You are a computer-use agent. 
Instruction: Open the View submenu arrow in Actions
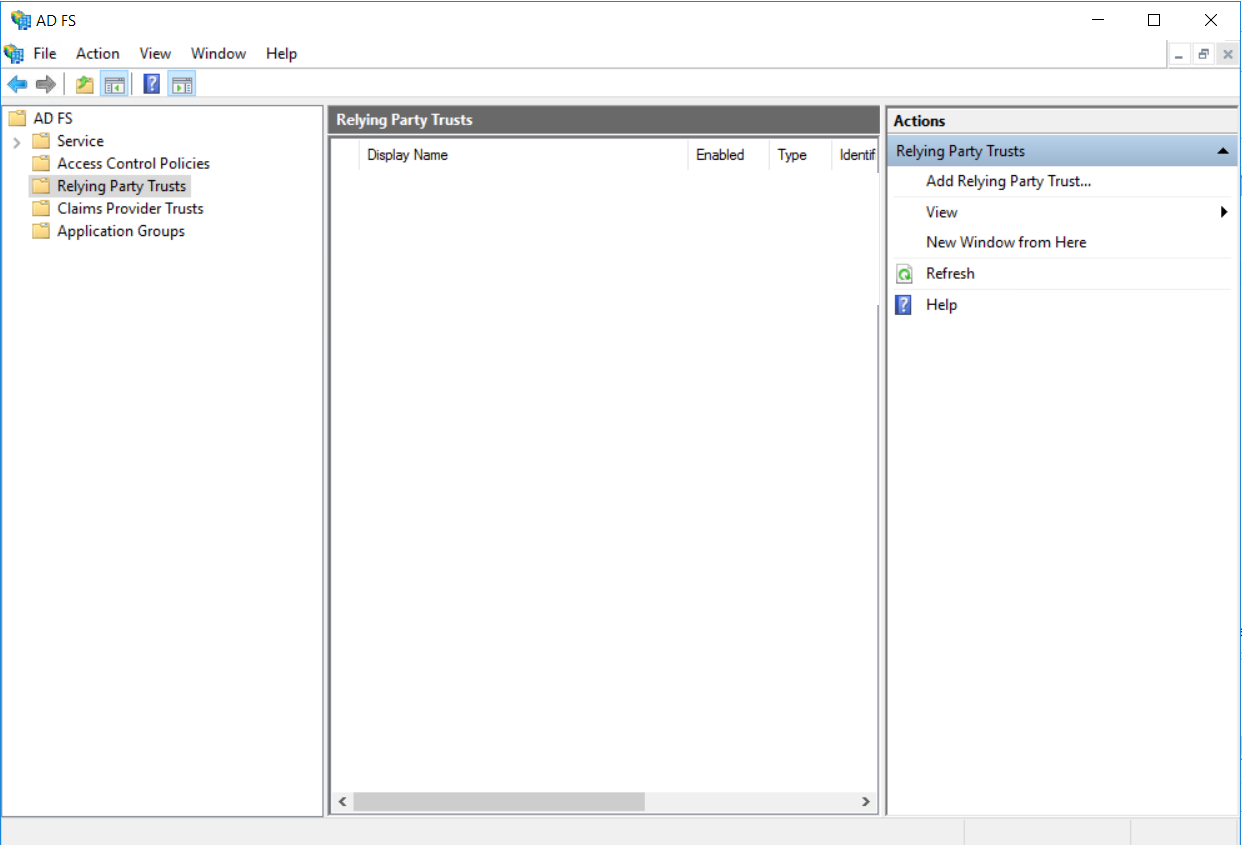click(x=1224, y=212)
